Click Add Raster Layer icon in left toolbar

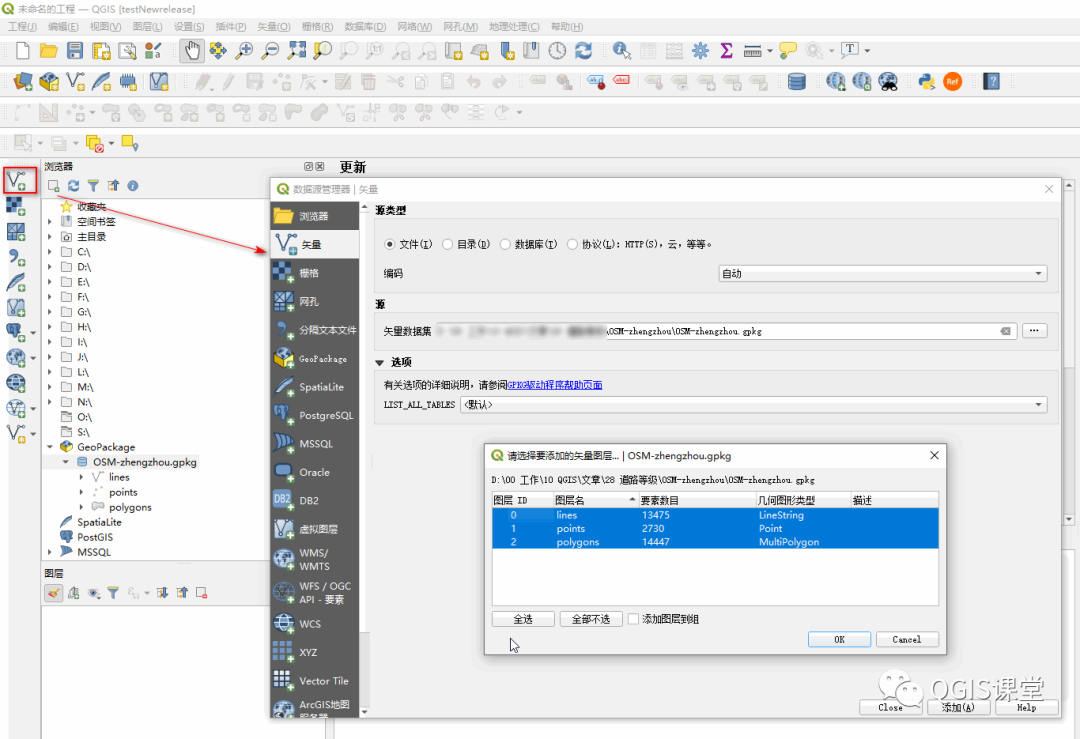pos(16,206)
